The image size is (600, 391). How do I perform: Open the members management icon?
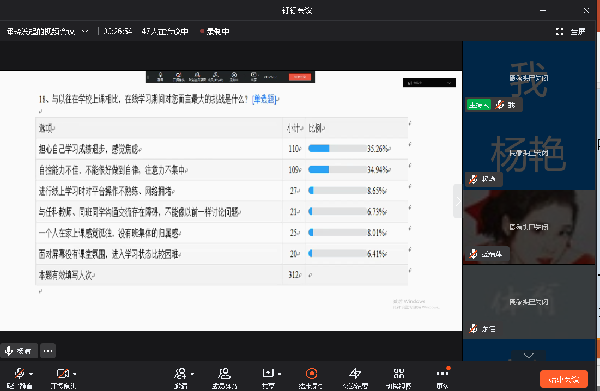coord(224,373)
